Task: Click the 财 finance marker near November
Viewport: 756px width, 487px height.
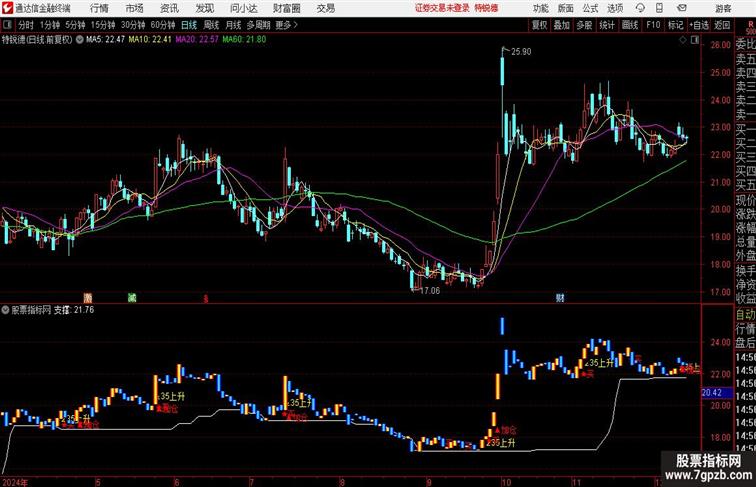Action: pyautogui.click(x=560, y=298)
